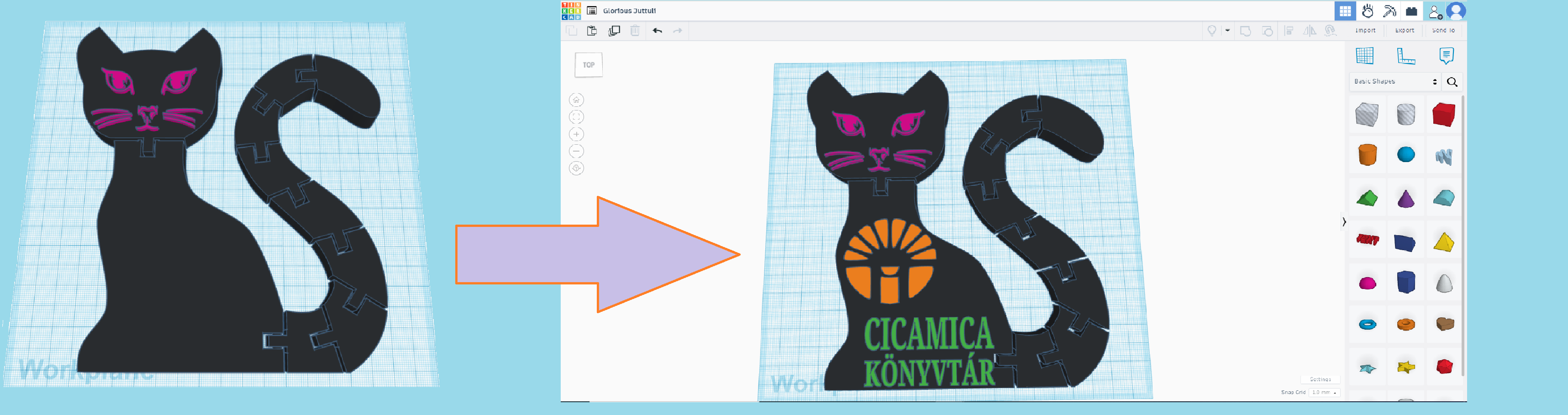This screenshot has width=1568, height=415.
Task: Click the Mirror tool icon
Action: [1309, 31]
